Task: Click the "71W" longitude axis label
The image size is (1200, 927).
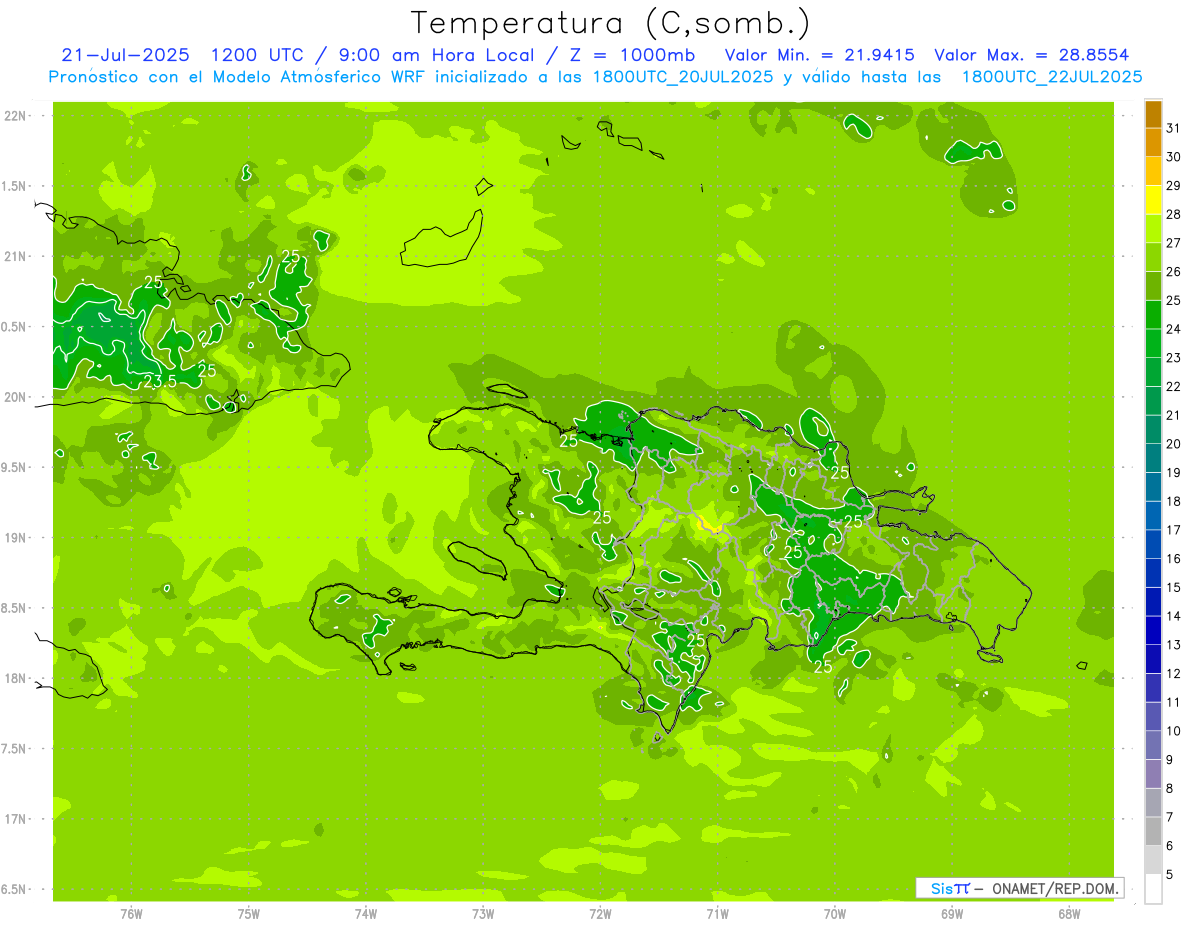Action: (x=717, y=914)
